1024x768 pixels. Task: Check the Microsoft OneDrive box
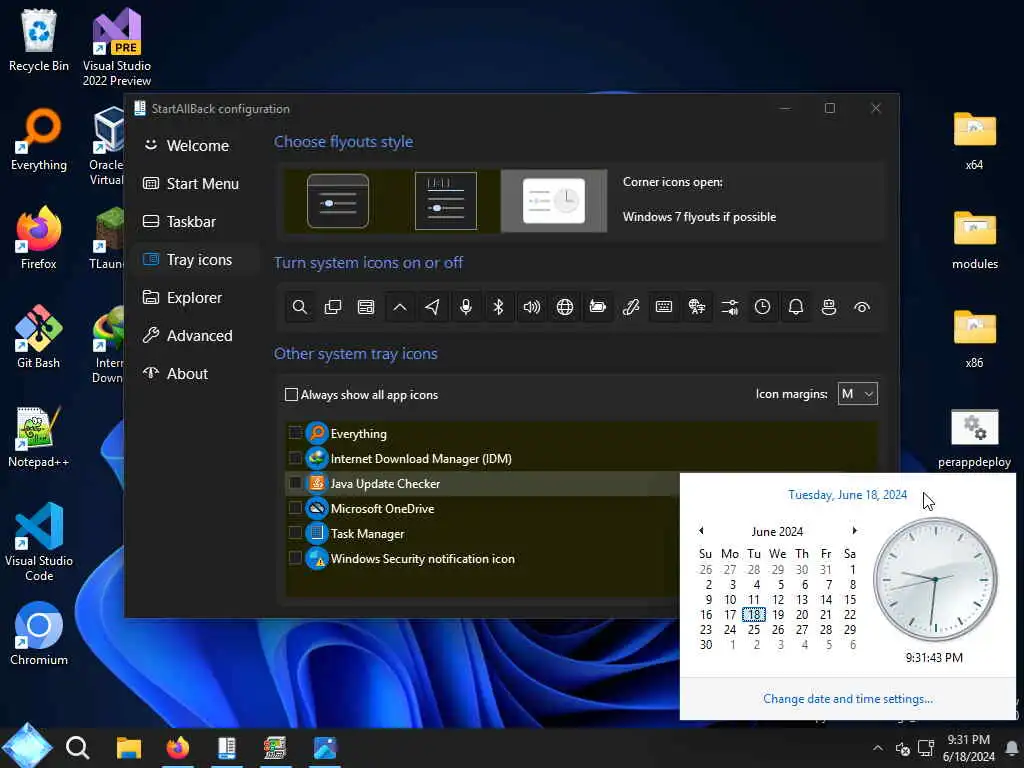pos(295,507)
